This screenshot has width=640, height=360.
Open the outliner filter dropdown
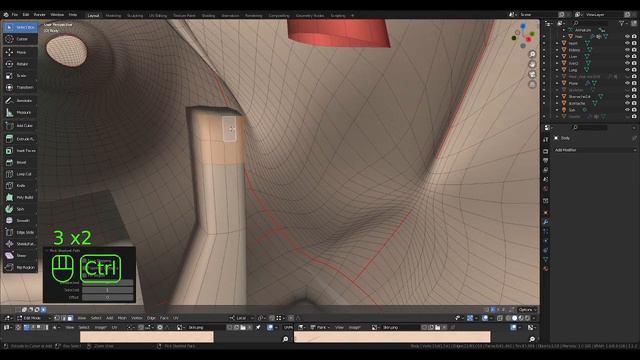(623, 24)
